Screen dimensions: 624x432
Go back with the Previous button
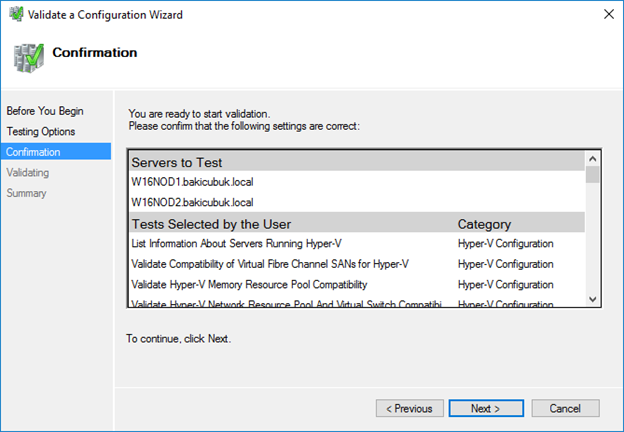coord(410,409)
